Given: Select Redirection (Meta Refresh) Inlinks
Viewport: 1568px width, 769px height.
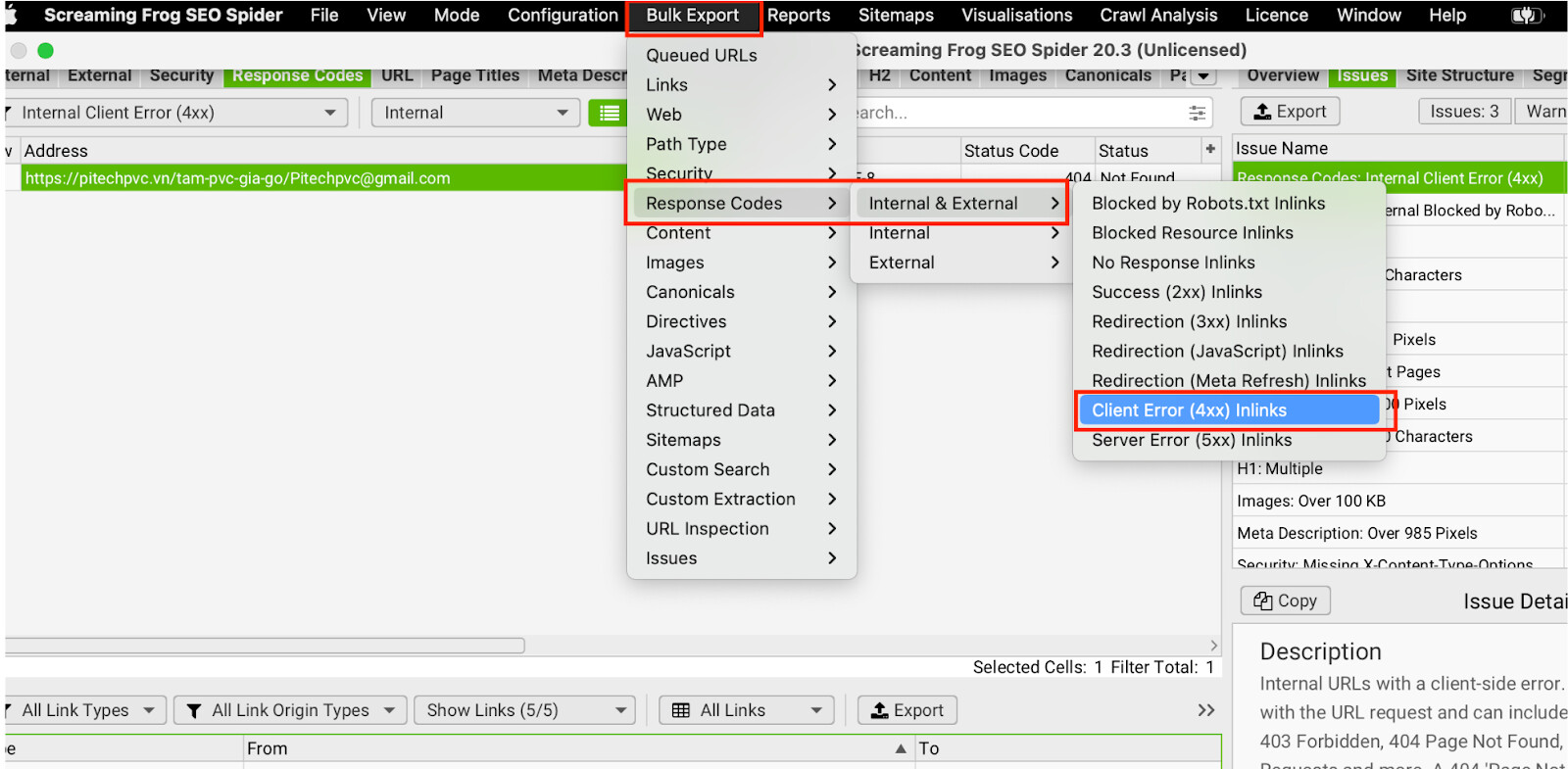Looking at the screenshot, I should coord(1229,380).
